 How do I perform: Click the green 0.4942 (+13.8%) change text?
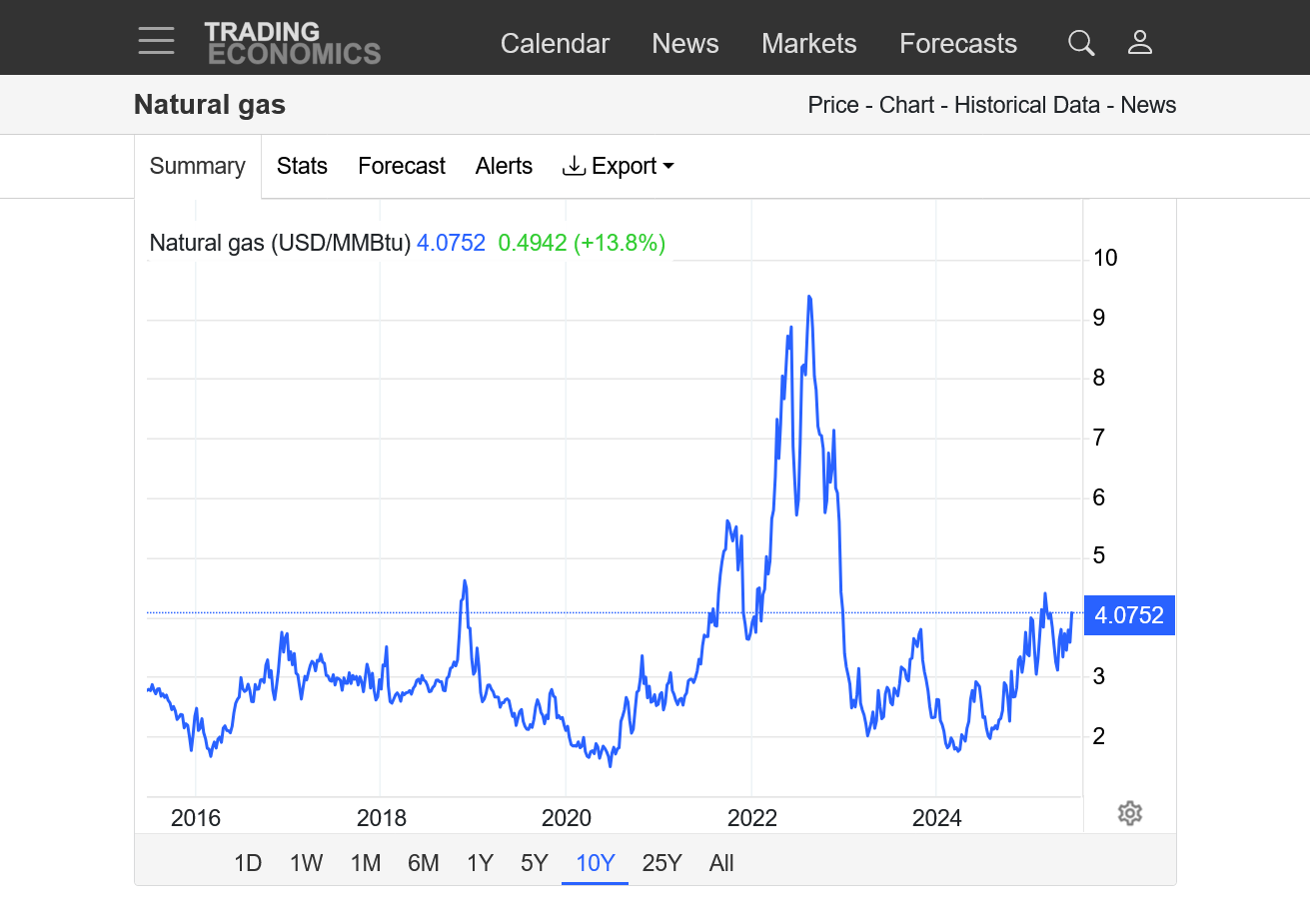point(582,243)
